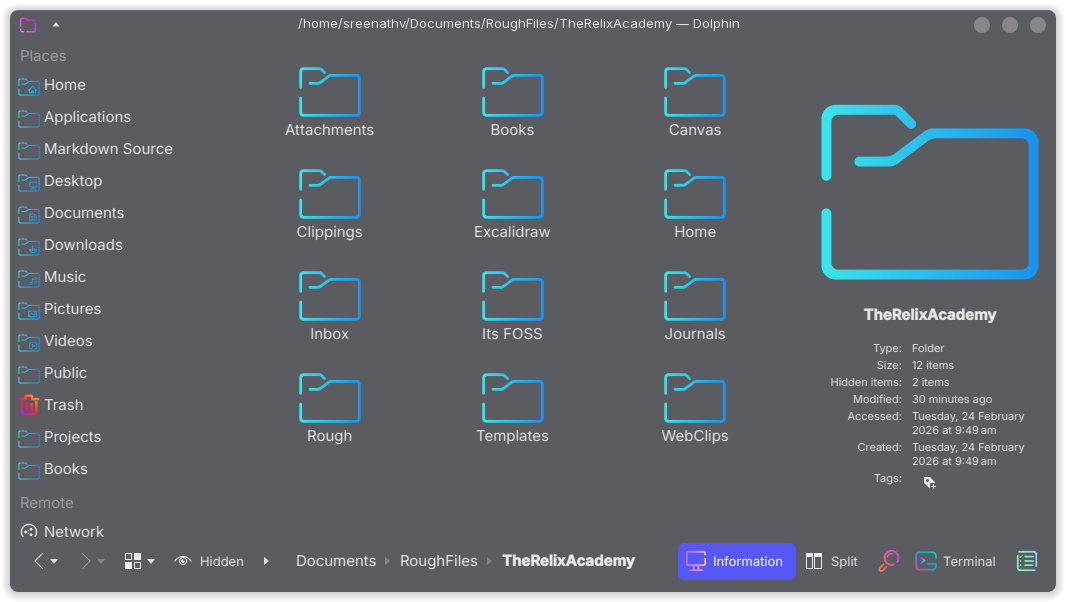Select the Home folder in file view

[x=694, y=204]
